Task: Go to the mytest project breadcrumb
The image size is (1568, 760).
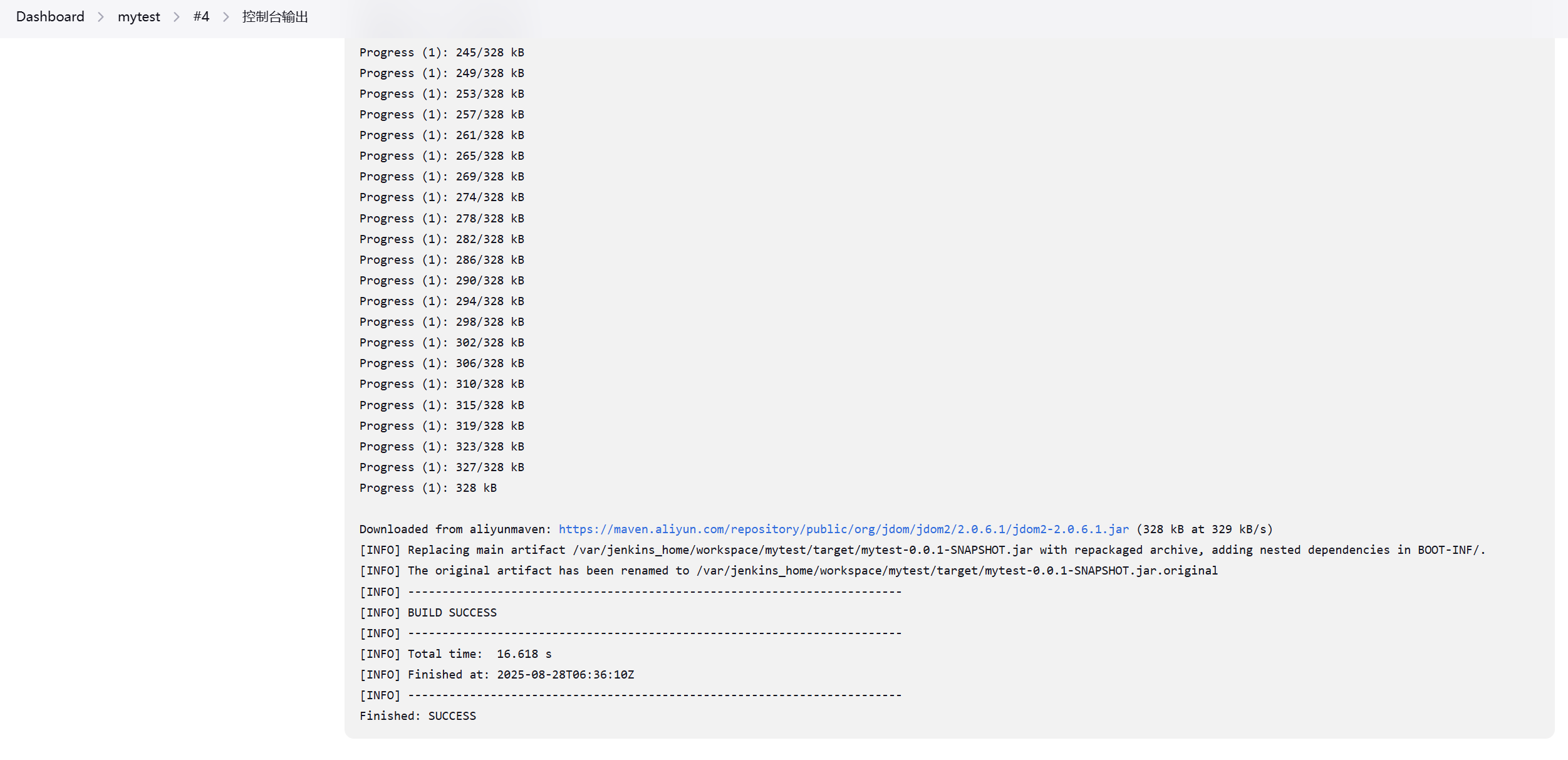Action: tap(139, 17)
